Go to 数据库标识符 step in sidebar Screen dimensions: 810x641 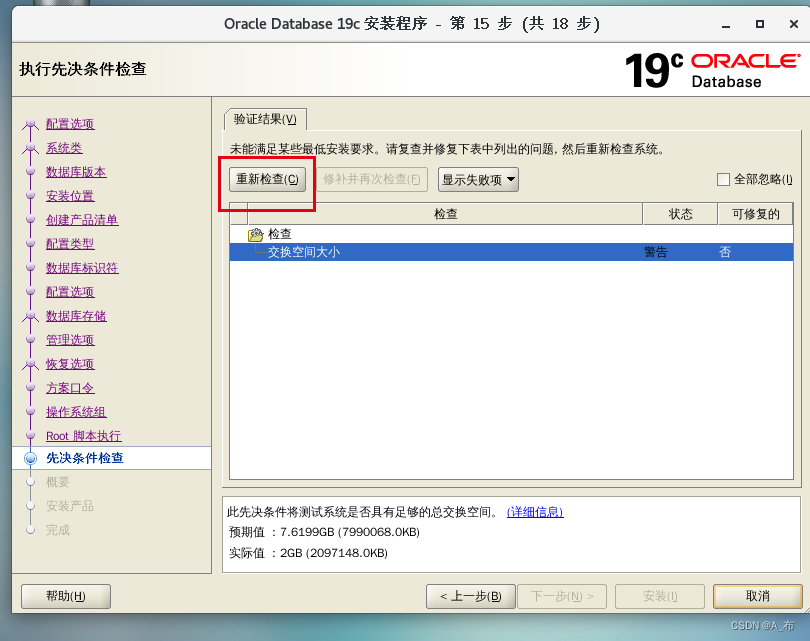point(82,268)
